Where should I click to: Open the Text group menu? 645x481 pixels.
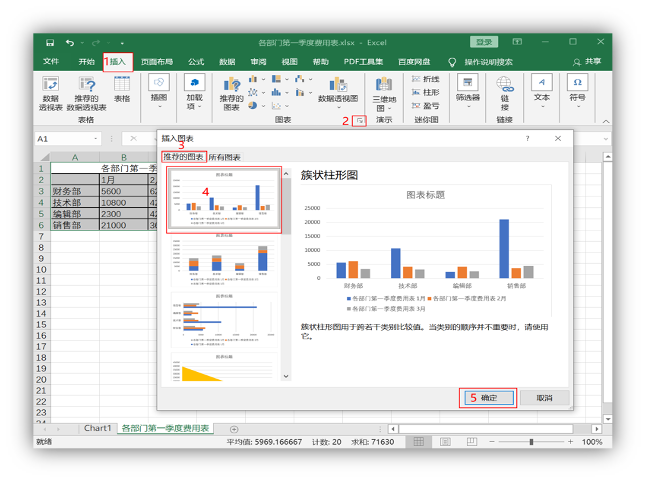pyautogui.click(x=542, y=91)
